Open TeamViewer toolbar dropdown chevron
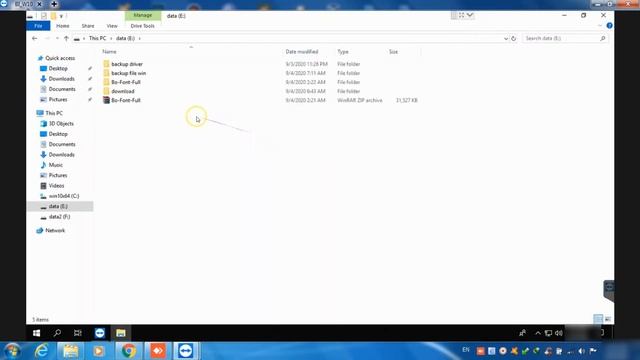This screenshot has width=640, height=360. coord(470,15)
